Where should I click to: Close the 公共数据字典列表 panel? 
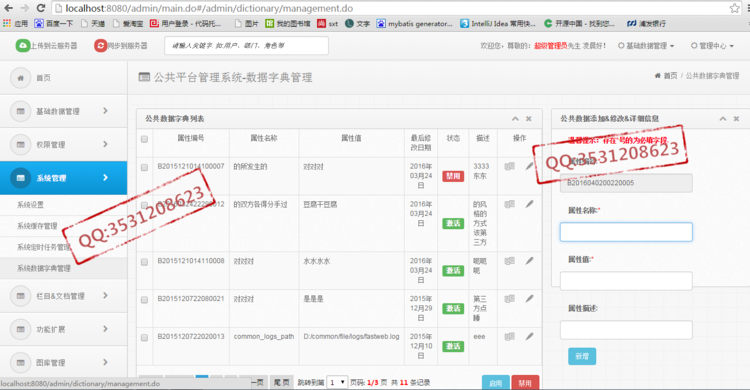click(x=529, y=119)
